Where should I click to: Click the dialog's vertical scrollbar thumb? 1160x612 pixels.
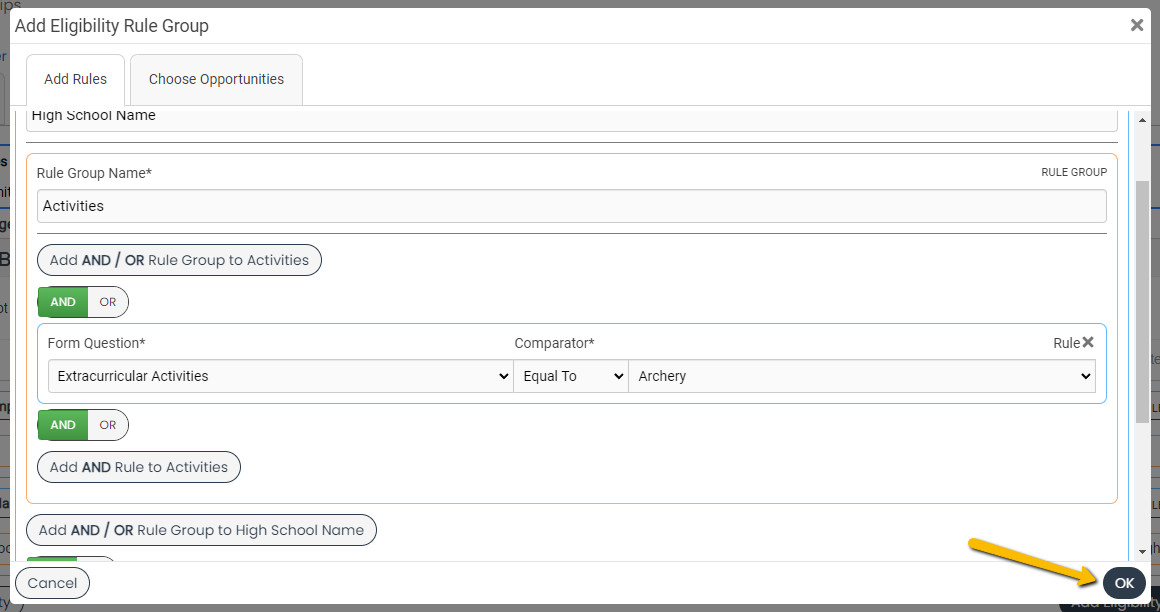[1143, 300]
